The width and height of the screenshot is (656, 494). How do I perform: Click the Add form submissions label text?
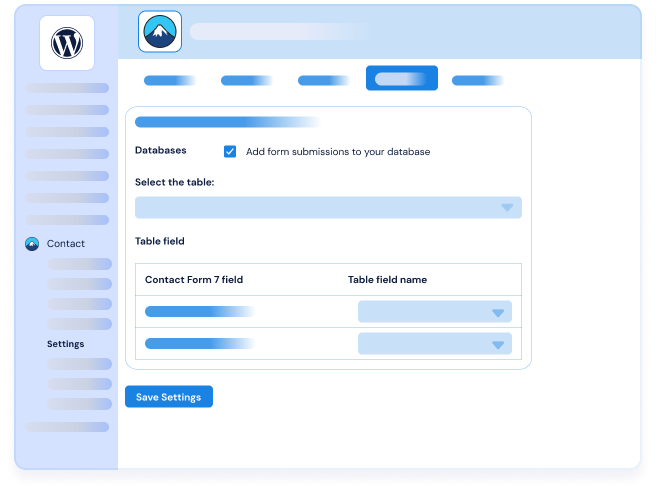point(338,152)
